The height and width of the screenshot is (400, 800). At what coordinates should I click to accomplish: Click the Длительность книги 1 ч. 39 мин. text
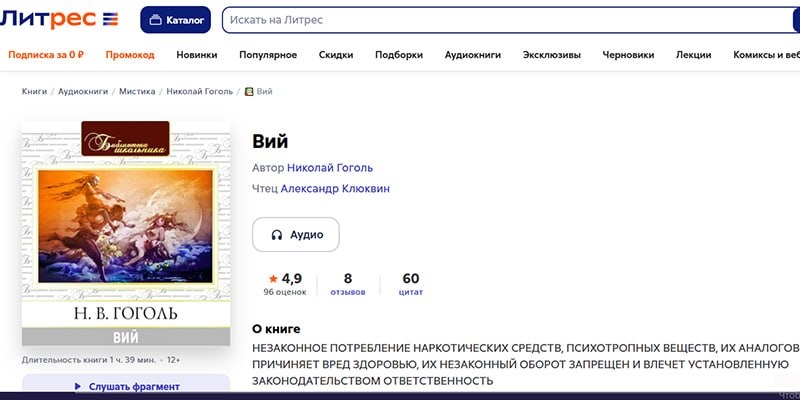[x=89, y=360]
